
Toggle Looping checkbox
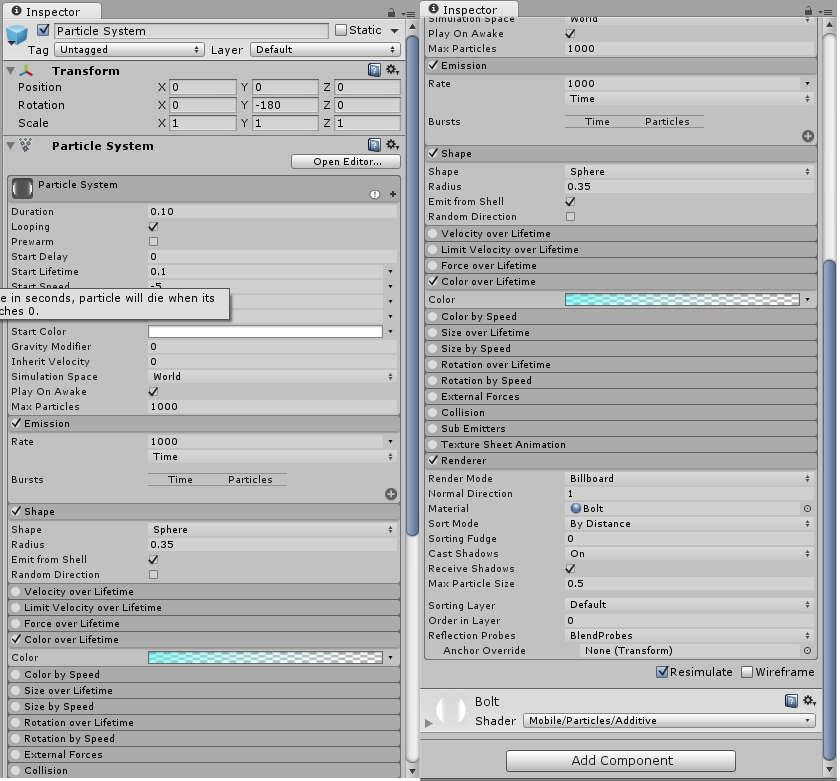153,227
